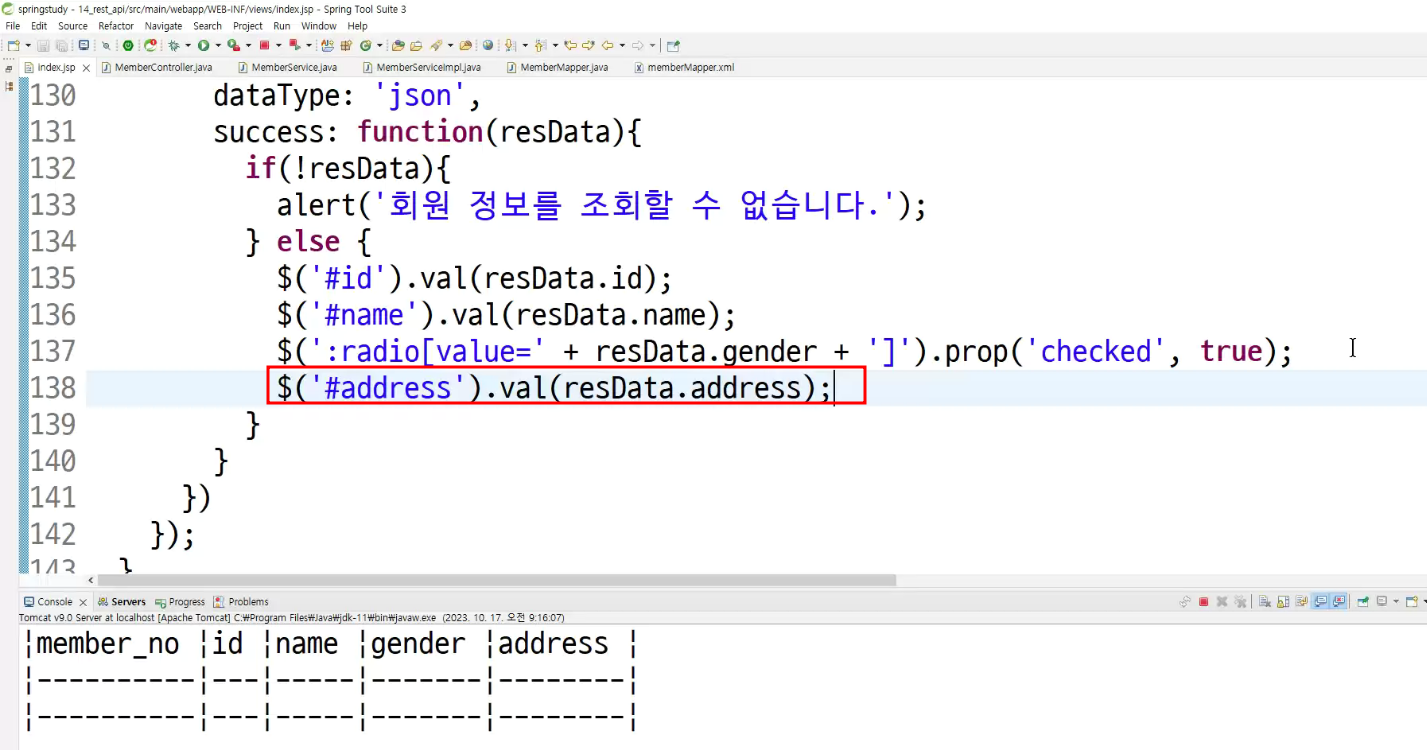Click the Pin Console icon

[1363, 602]
